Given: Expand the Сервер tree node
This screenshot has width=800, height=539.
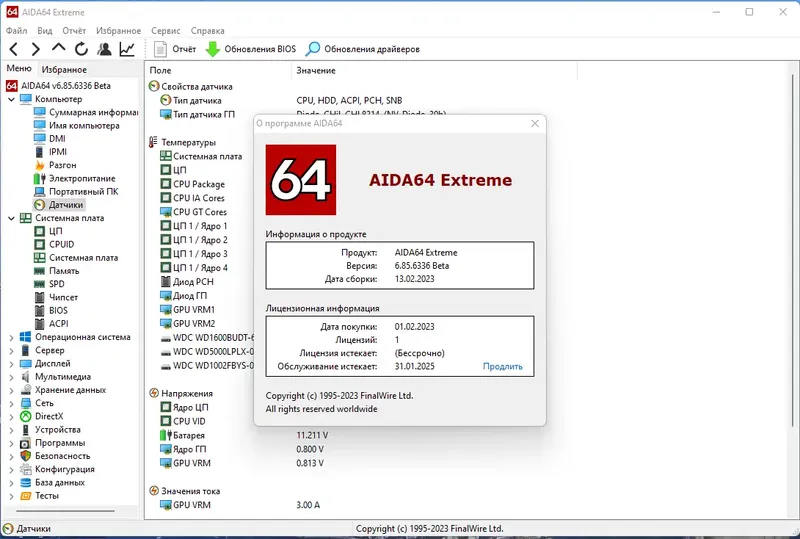Looking at the screenshot, I should (11, 350).
